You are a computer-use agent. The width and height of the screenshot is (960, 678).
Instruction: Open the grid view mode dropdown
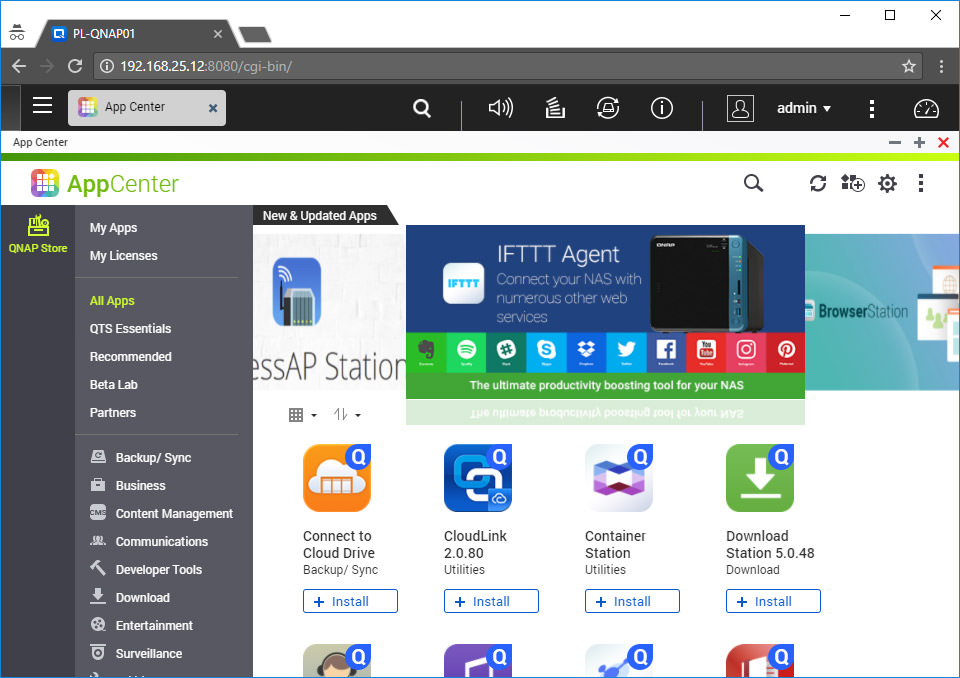[x=302, y=415]
